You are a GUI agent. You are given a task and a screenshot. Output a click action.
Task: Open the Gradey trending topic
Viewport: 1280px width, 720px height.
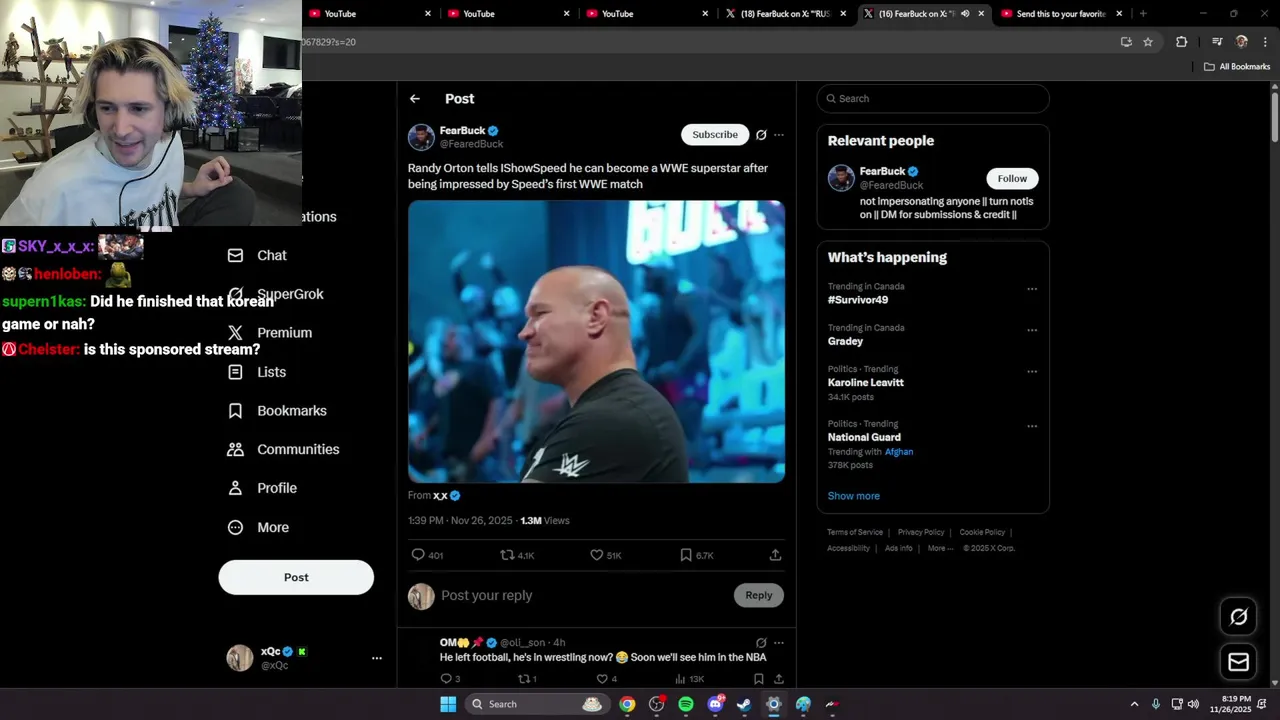845,341
